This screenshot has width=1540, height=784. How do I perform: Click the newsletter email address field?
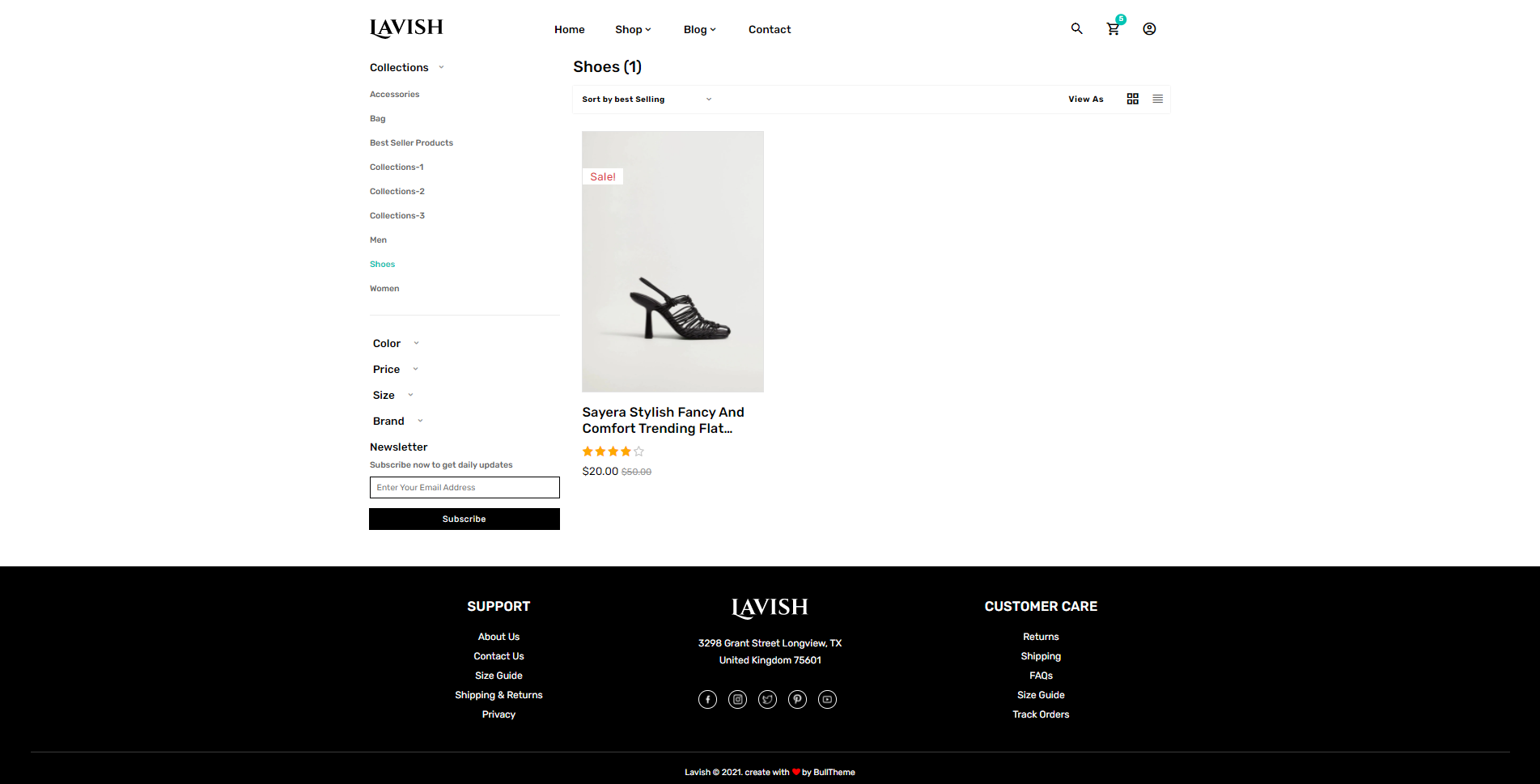465,487
